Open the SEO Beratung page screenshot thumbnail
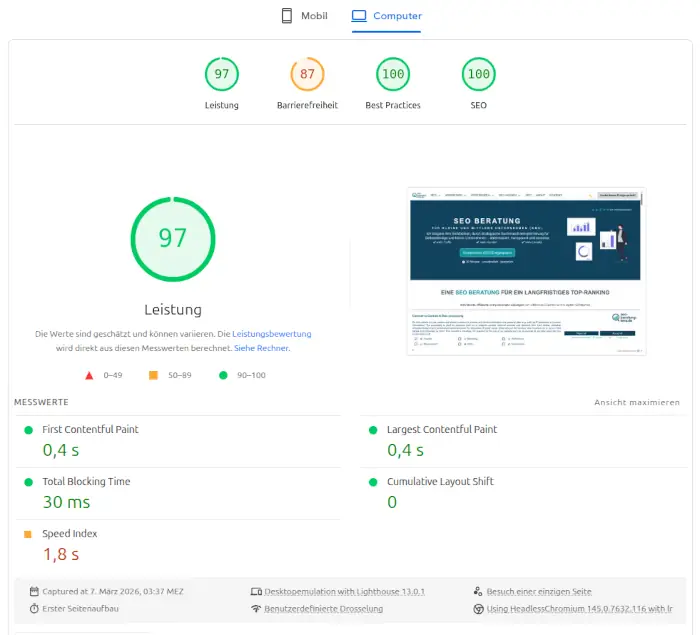The height and width of the screenshot is (635, 700). [x=526, y=271]
